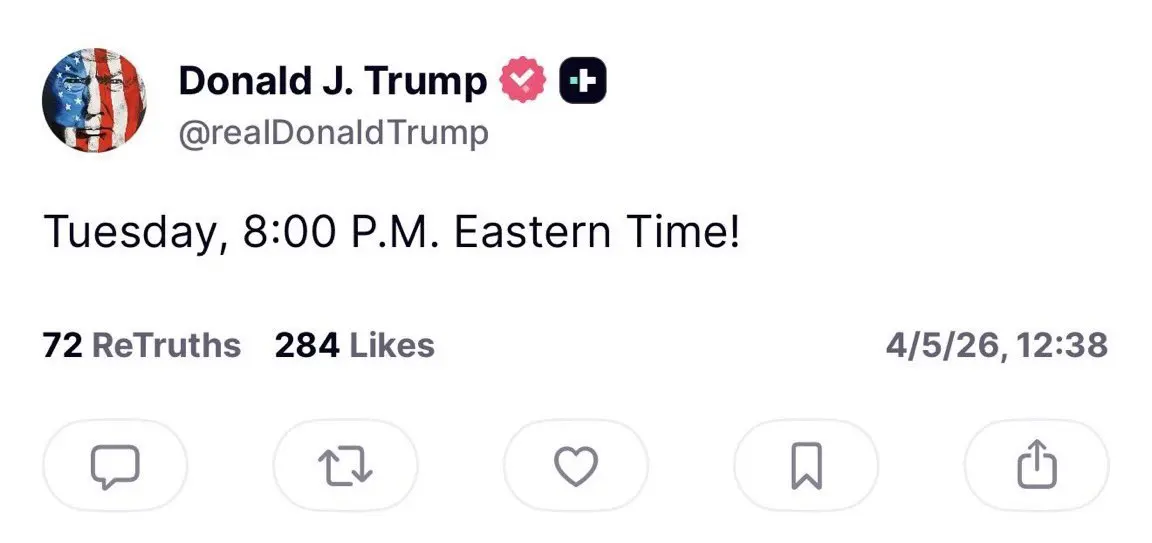Click the @realDonaldTrump handle
Image resolution: width=1152 pixels, height=543 pixels.
[333, 133]
